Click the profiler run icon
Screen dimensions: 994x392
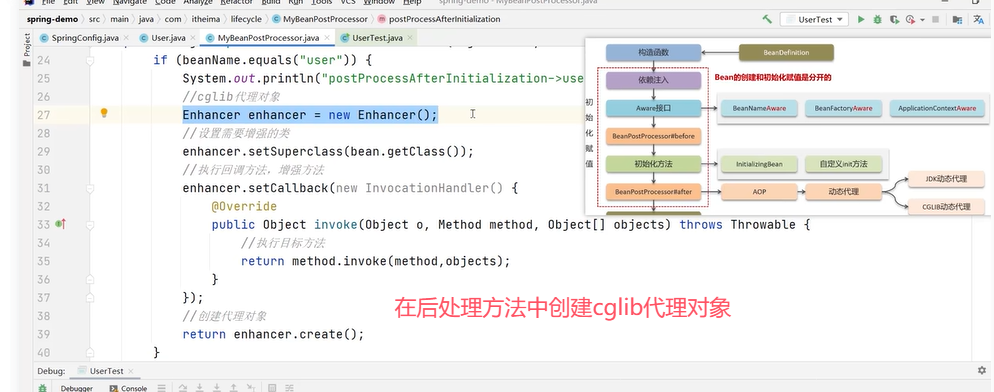point(911,20)
